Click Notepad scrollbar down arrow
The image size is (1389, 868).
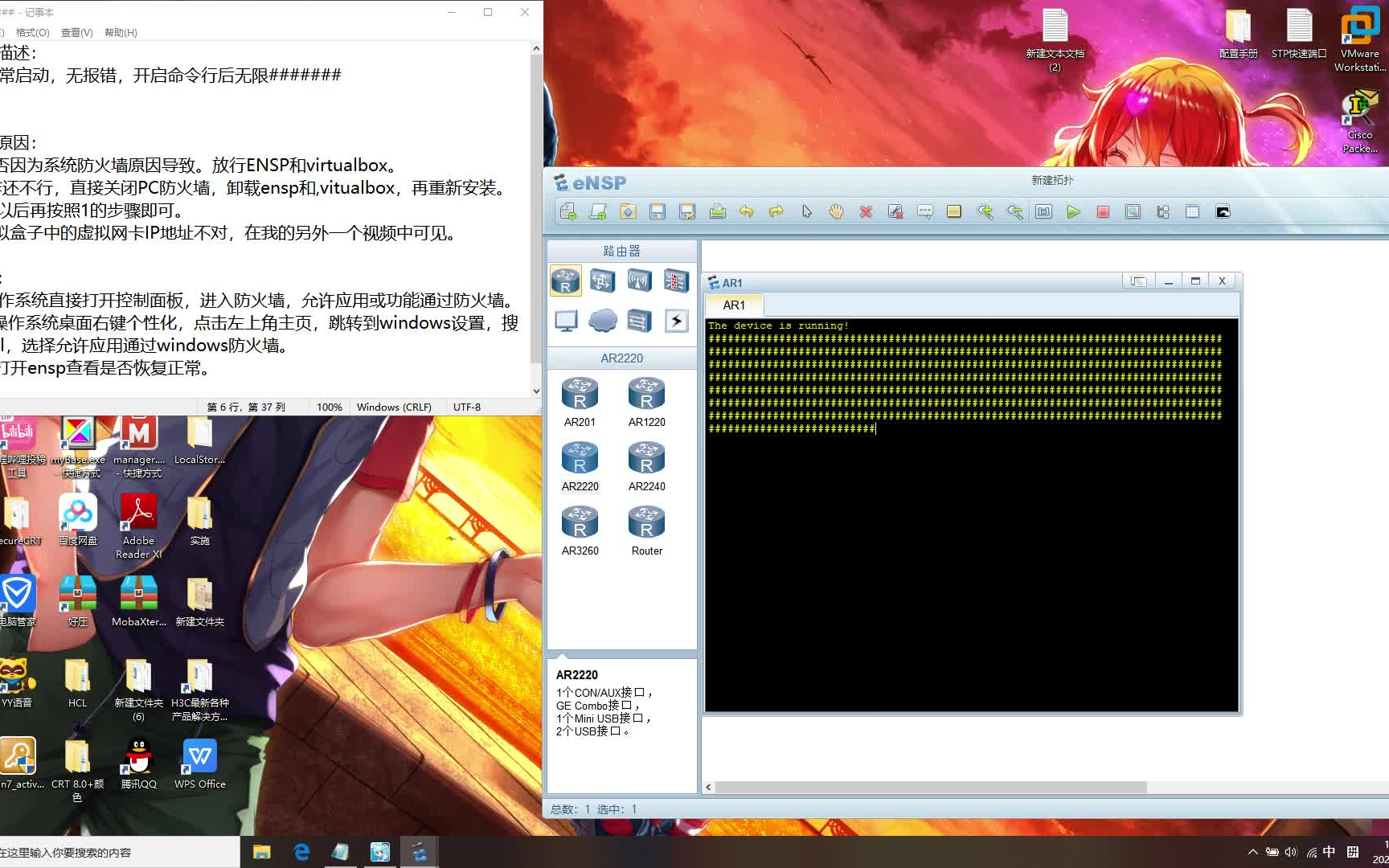(536, 391)
